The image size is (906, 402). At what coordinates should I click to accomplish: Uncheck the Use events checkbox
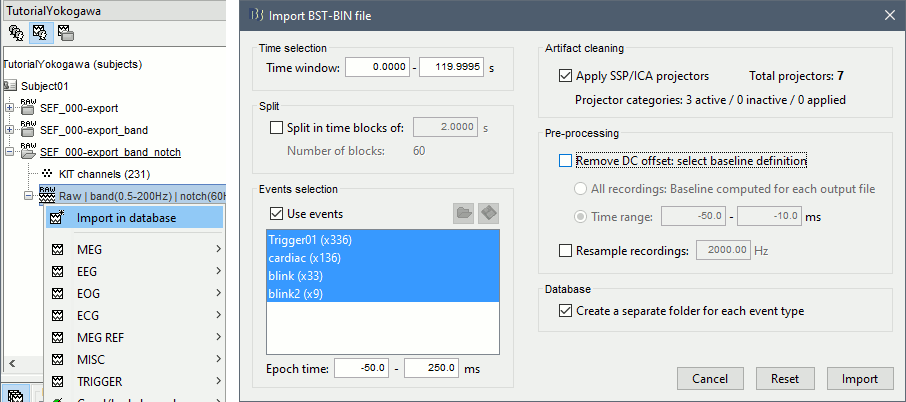coord(277,214)
